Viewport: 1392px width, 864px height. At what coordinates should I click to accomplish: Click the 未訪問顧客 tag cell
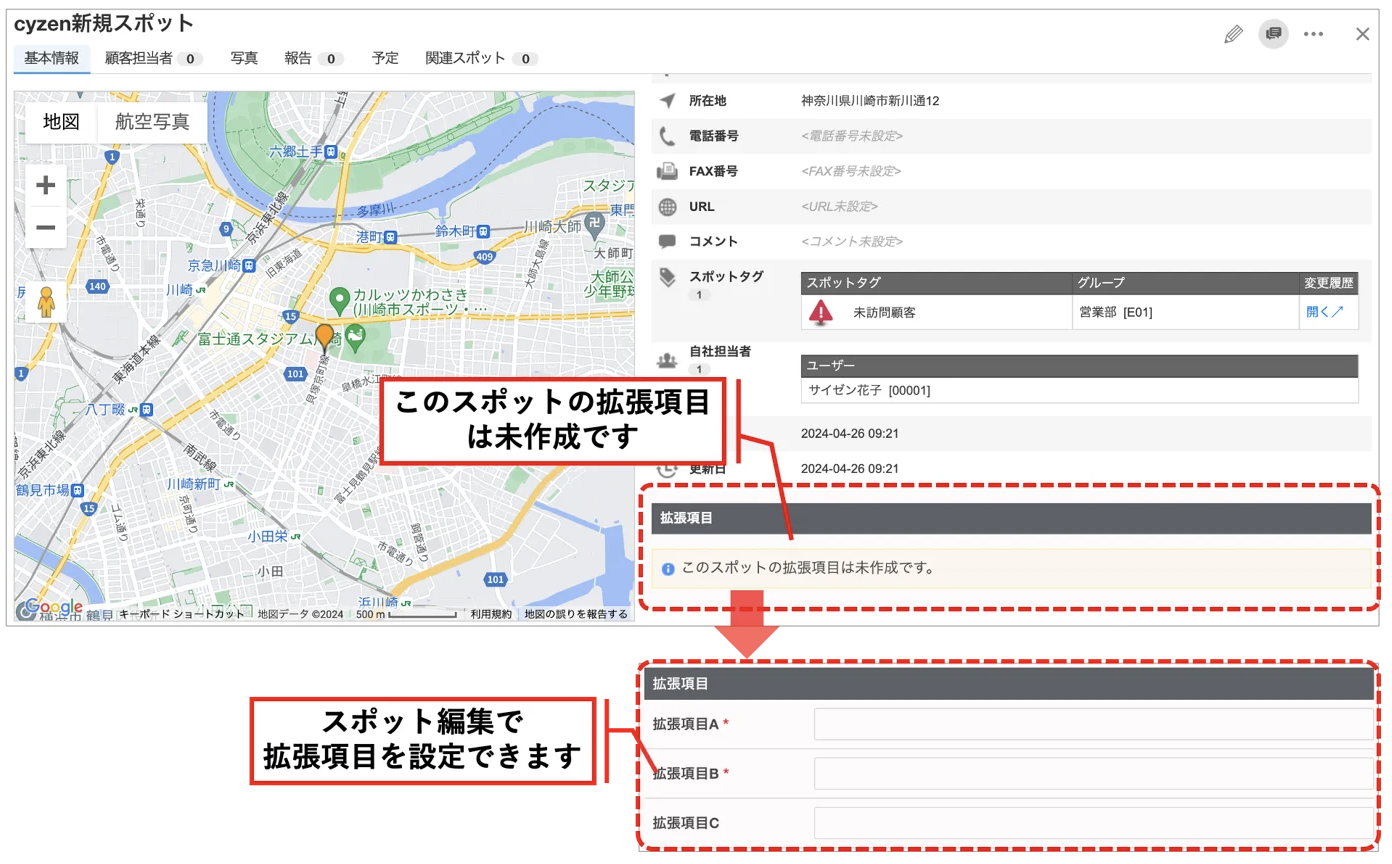[x=936, y=312]
